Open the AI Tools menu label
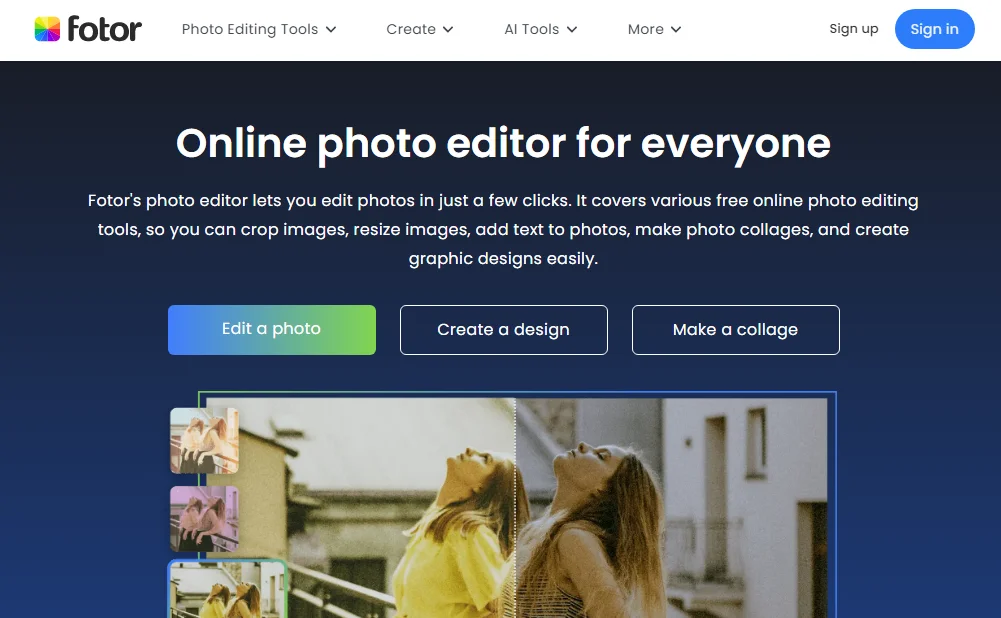1001x618 pixels. point(531,29)
